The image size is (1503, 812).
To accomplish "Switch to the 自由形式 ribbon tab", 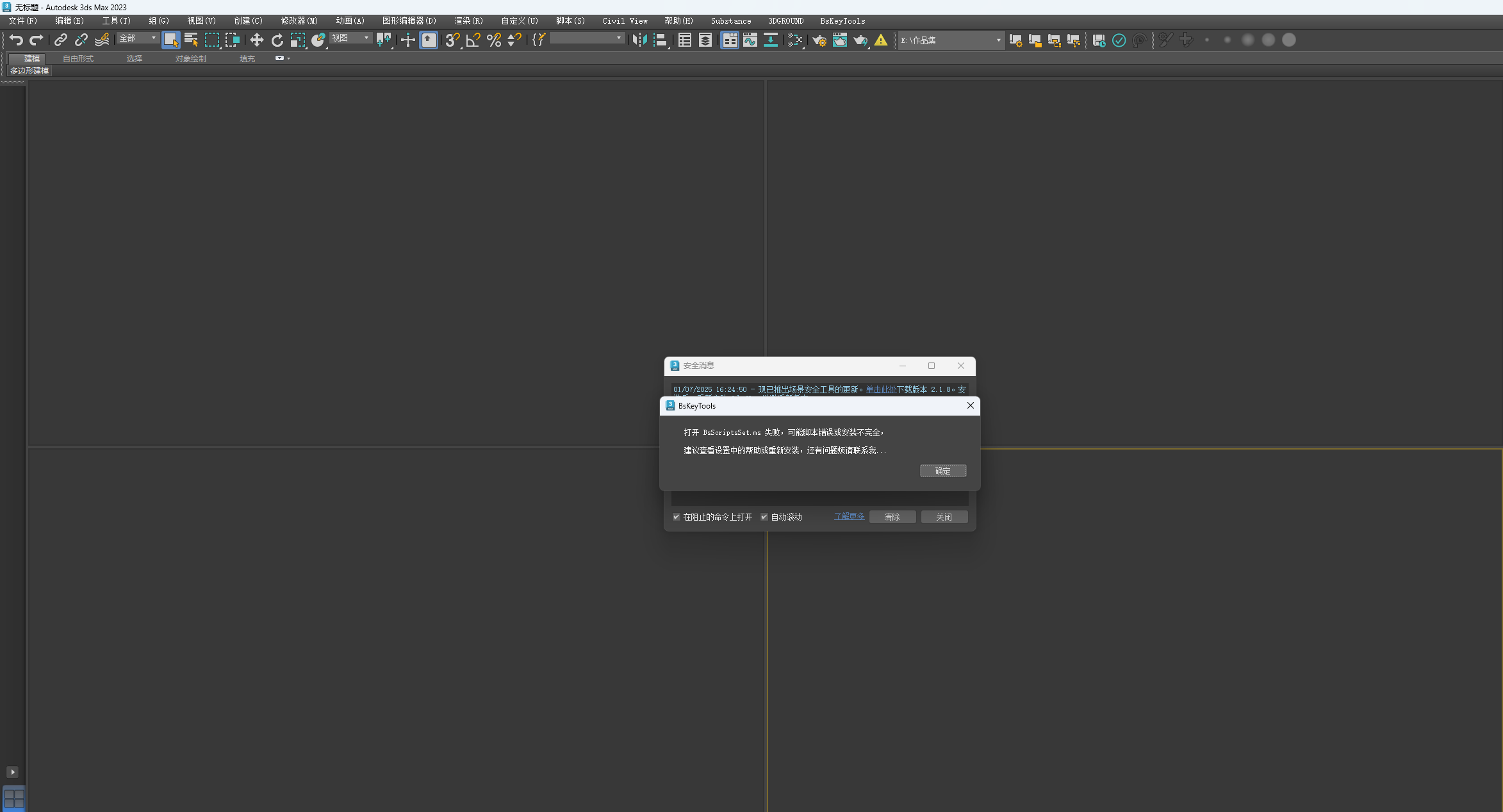I will [78, 59].
